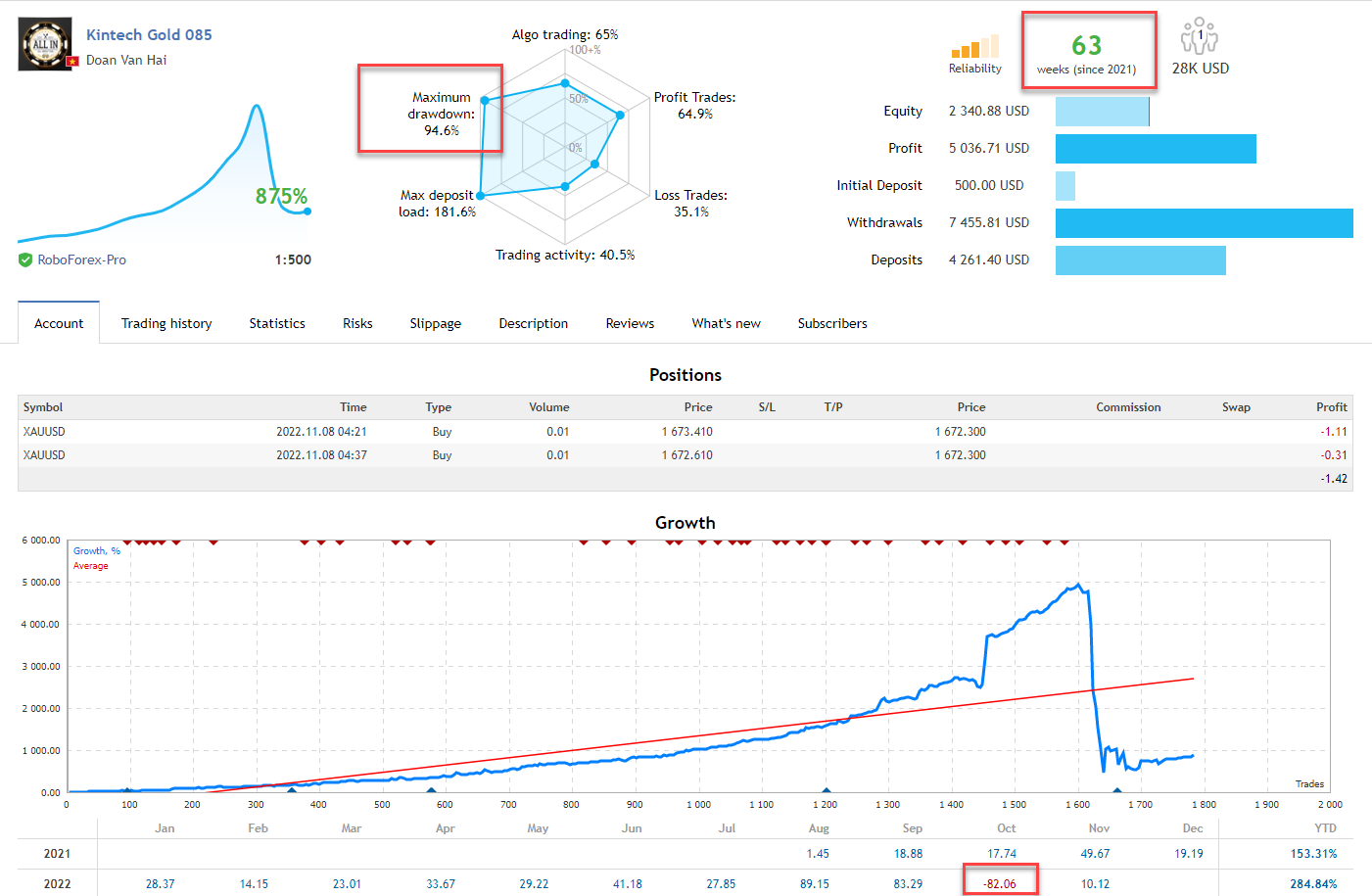
Task: Click the Profit Trades 64.9% label
Action: (x=694, y=106)
